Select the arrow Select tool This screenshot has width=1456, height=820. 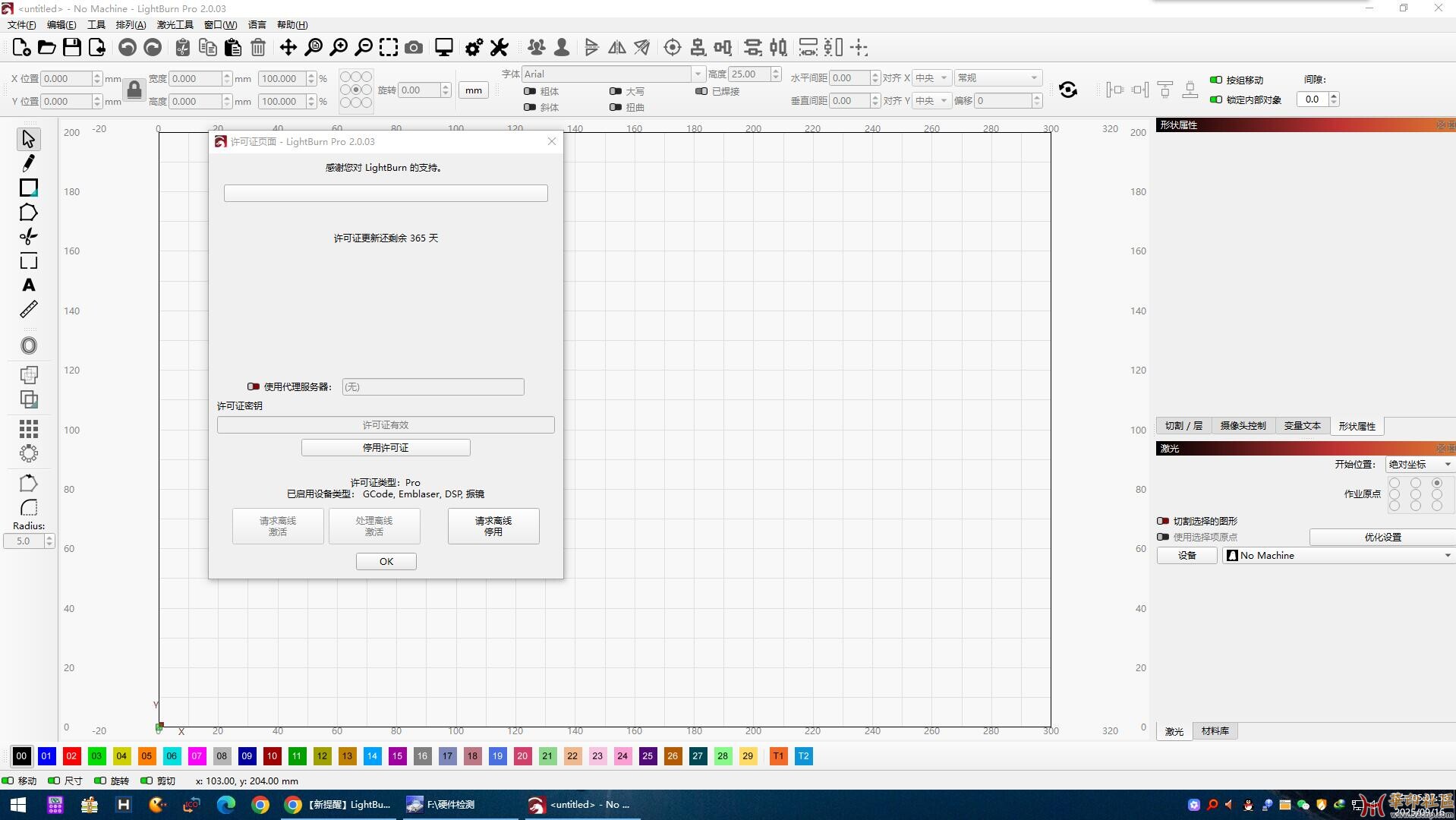click(29, 139)
